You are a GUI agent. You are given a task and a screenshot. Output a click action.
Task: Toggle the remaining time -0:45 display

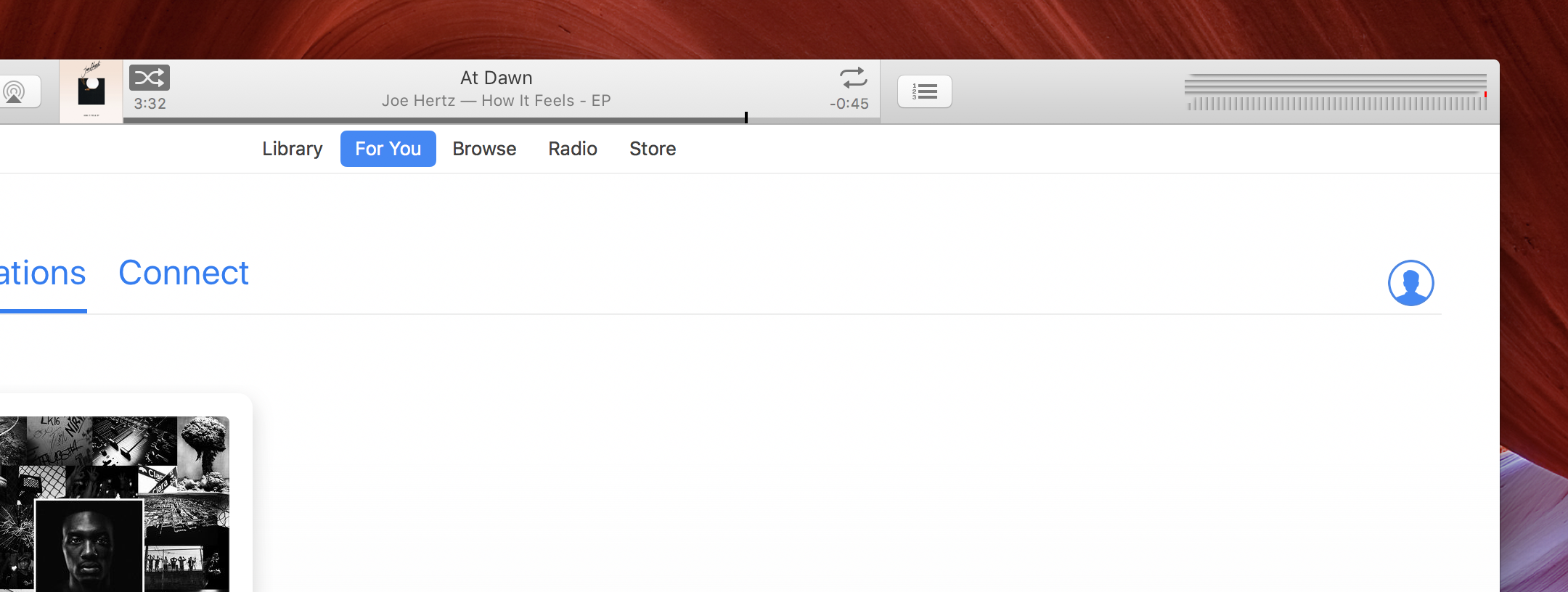(849, 104)
